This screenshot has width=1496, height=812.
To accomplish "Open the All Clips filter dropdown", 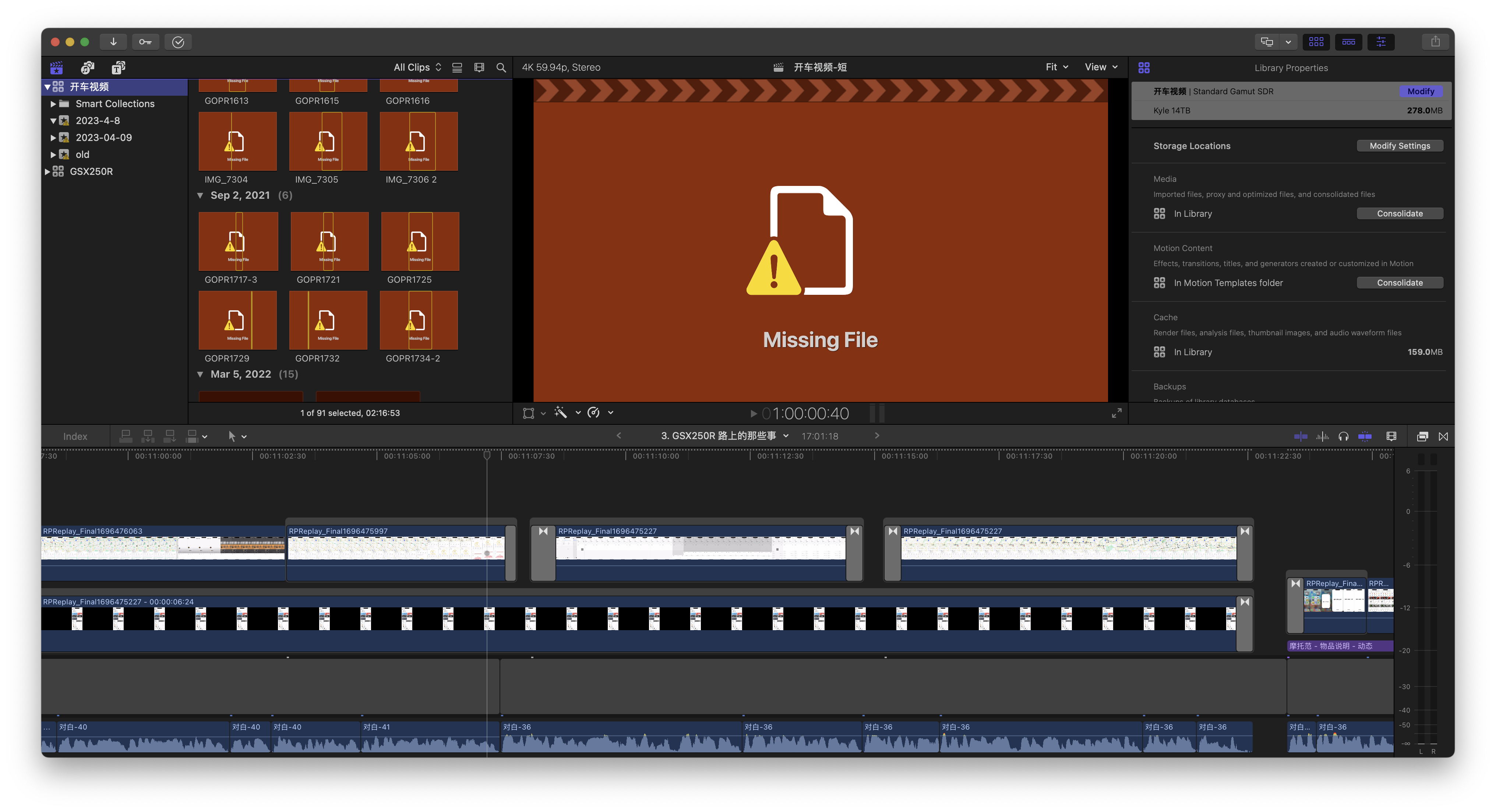I will [417, 67].
